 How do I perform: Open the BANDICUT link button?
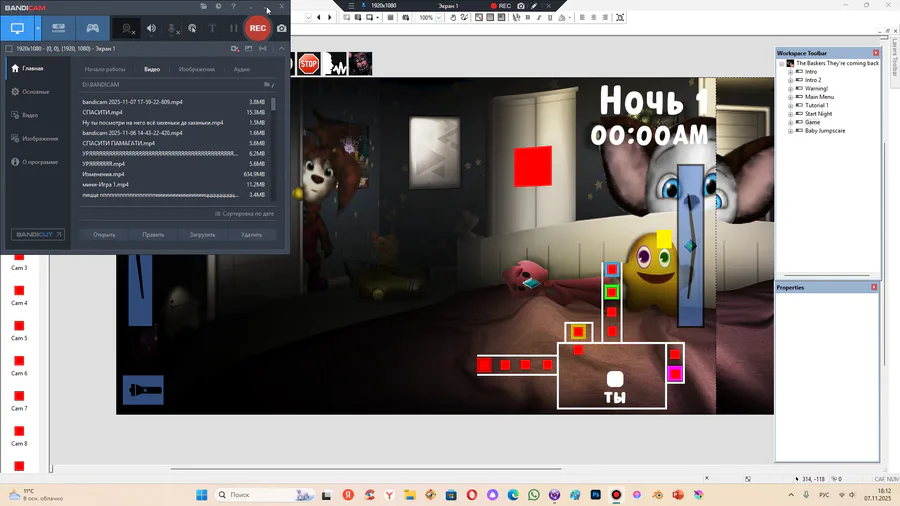(38, 235)
